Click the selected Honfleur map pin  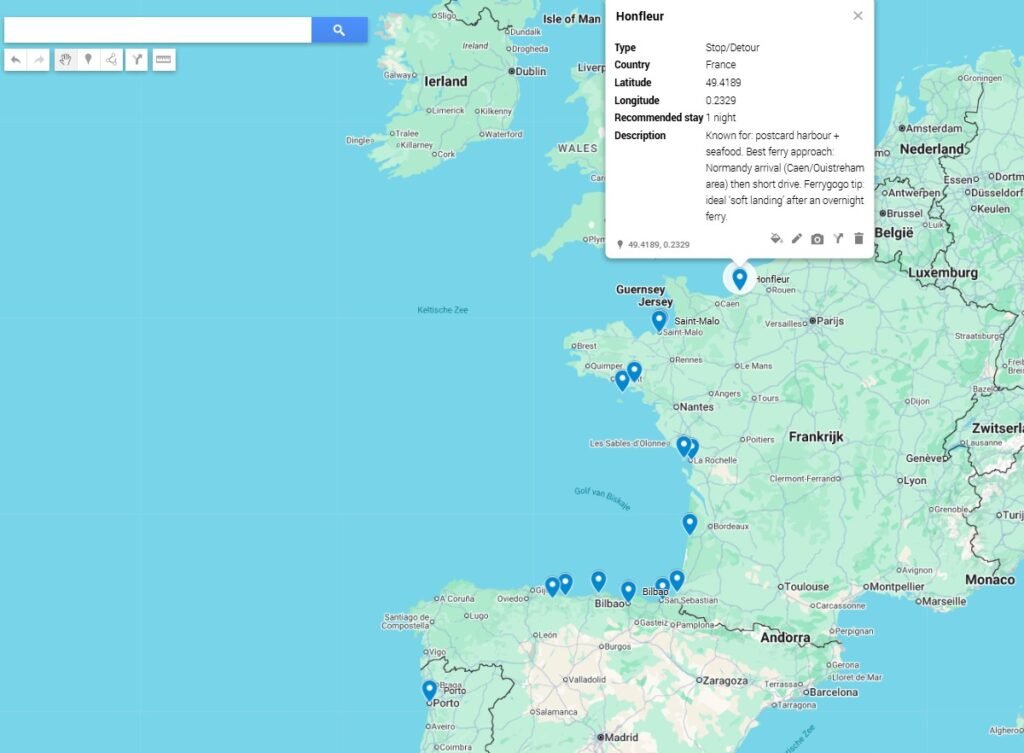click(739, 278)
